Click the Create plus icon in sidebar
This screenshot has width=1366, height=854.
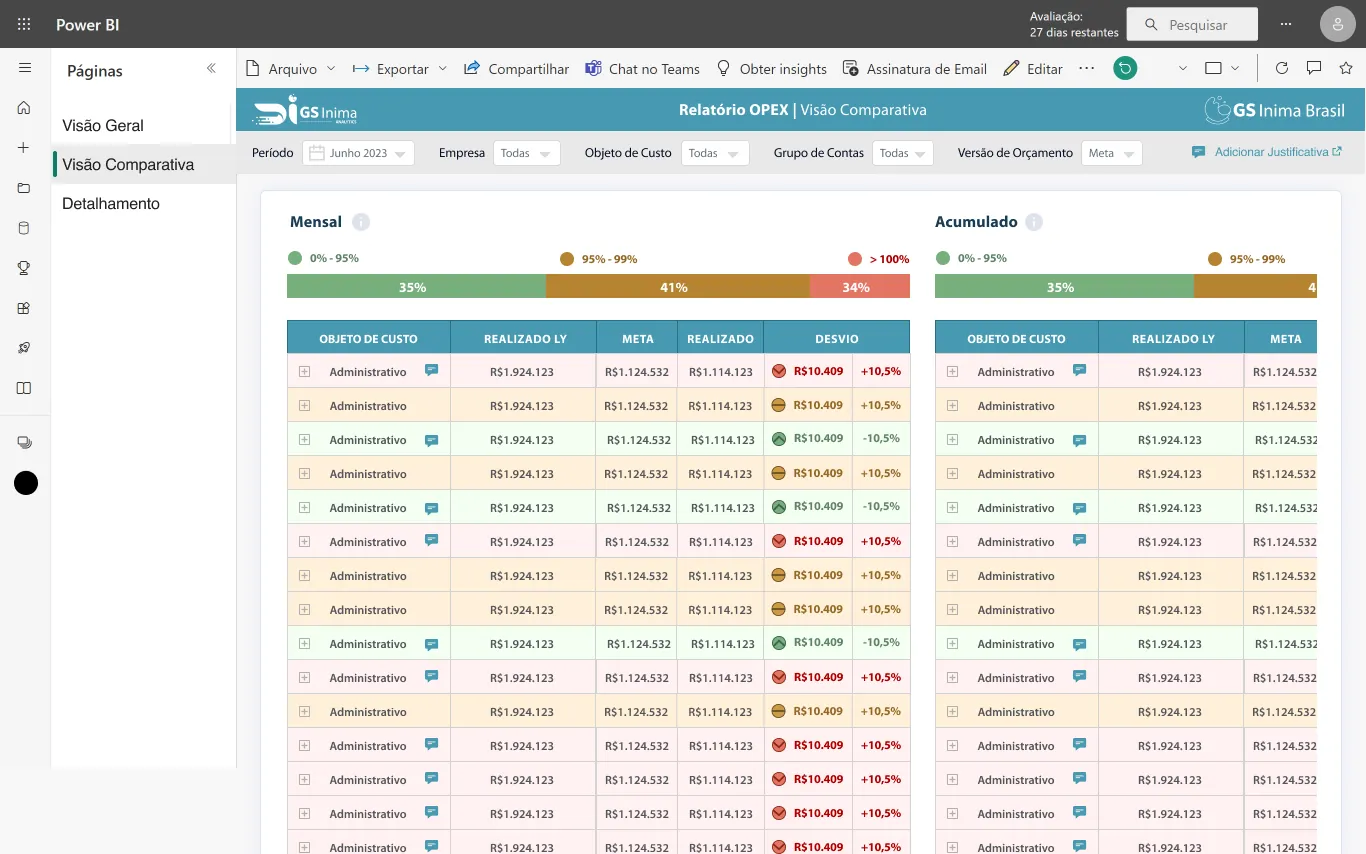tap(24, 148)
